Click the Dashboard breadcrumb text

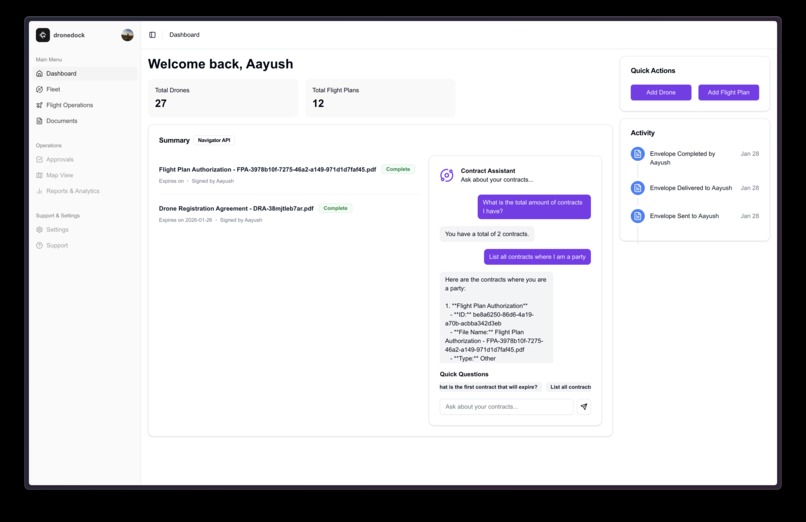(x=185, y=35)
